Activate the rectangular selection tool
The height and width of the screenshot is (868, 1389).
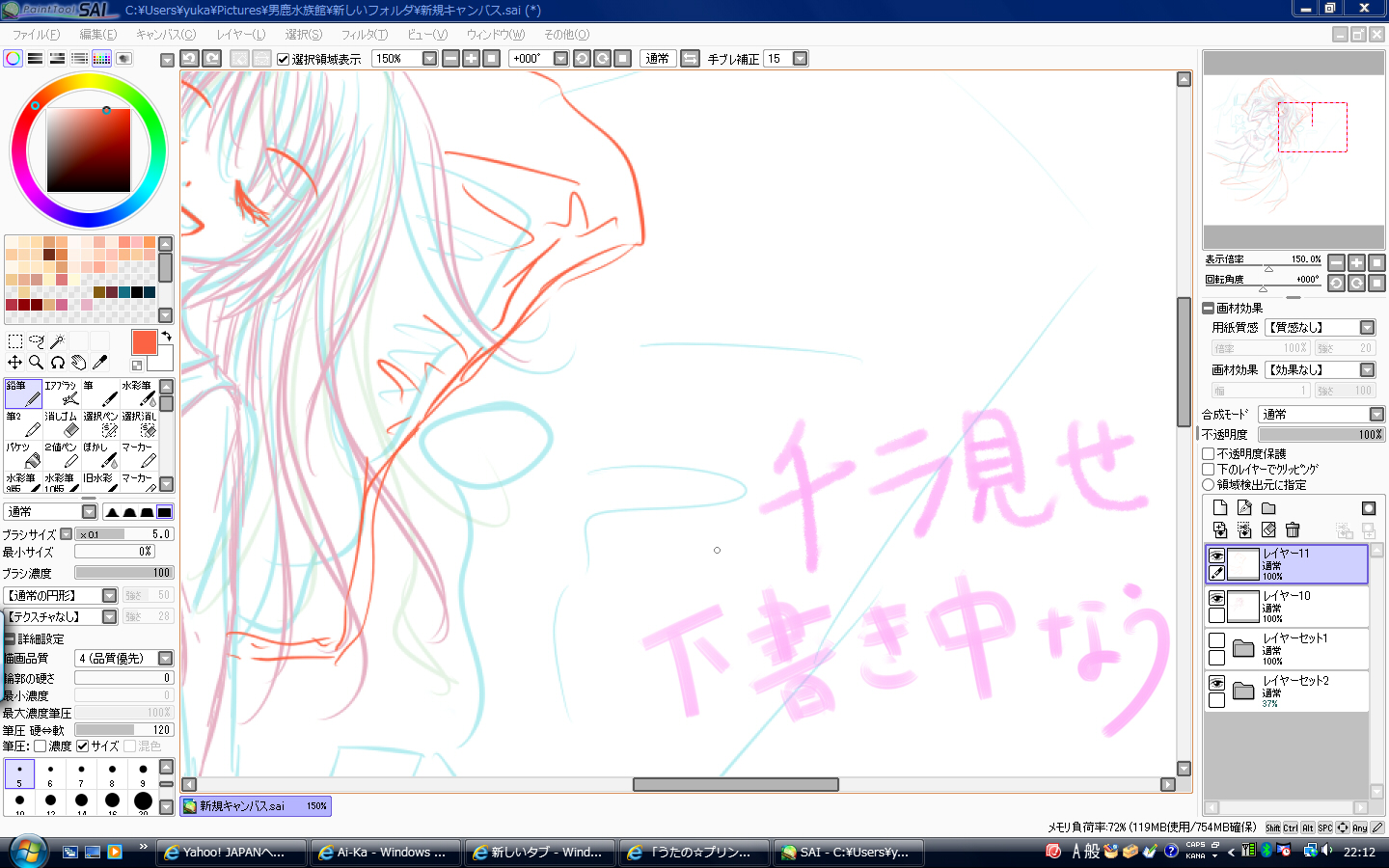coord(14,341)
